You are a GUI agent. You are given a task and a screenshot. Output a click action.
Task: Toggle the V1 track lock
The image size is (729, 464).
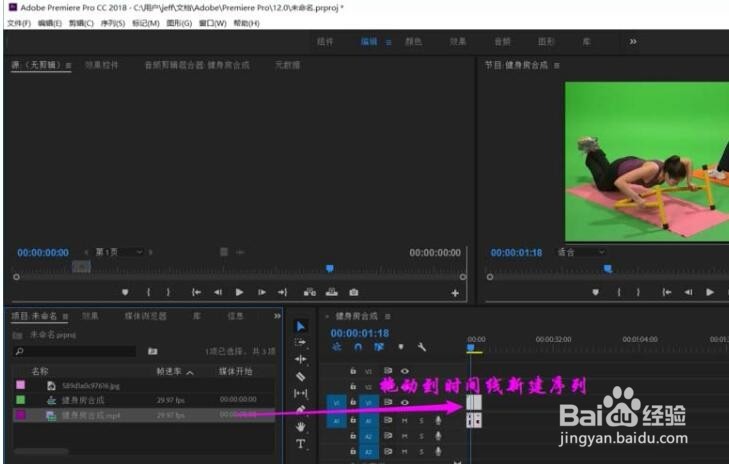coord(353,402)
